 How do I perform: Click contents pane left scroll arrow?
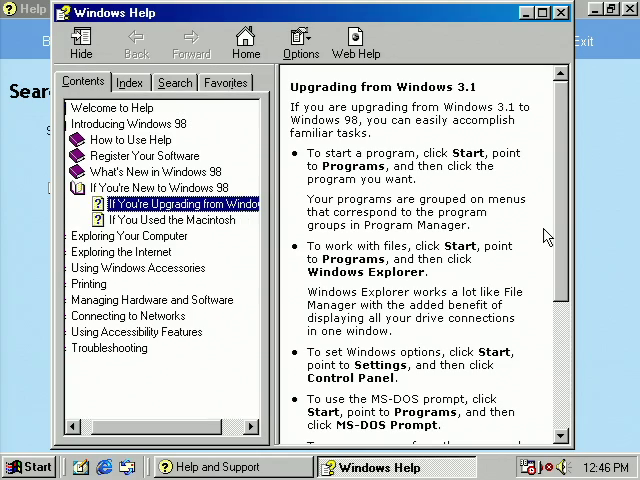(73, 427)
